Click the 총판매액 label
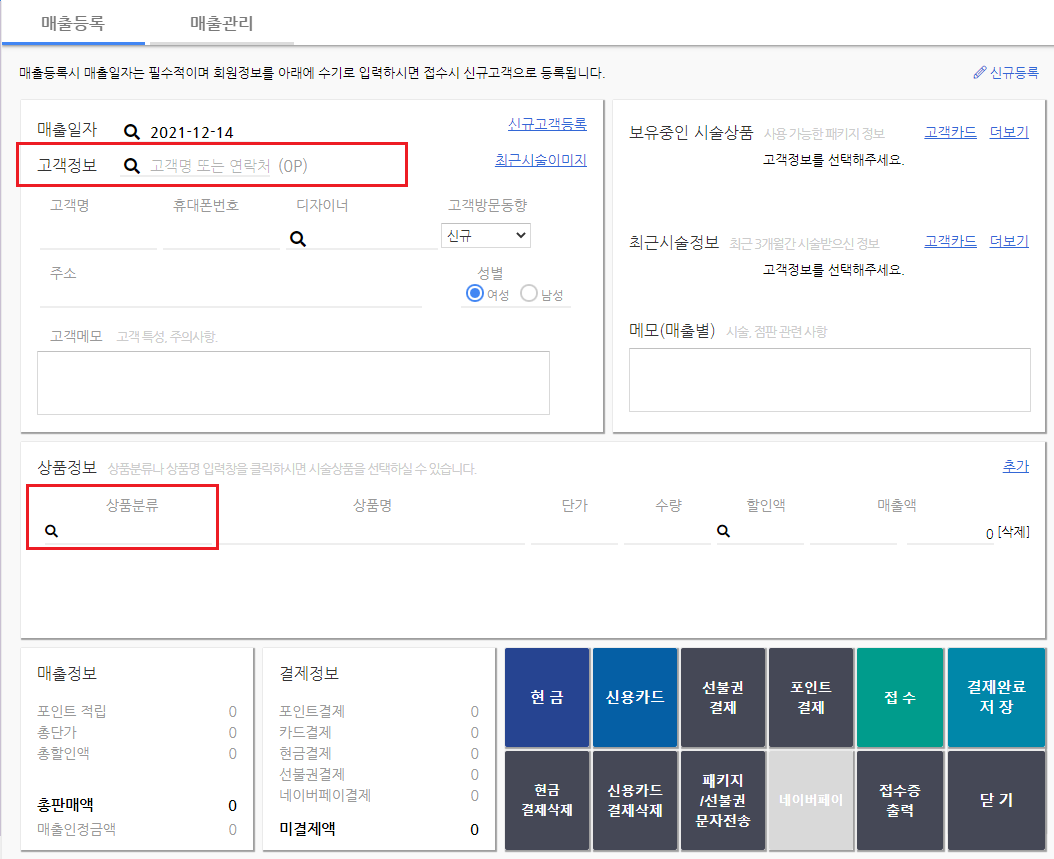This screenshot has width=1054, height=859. click(65, 805)
